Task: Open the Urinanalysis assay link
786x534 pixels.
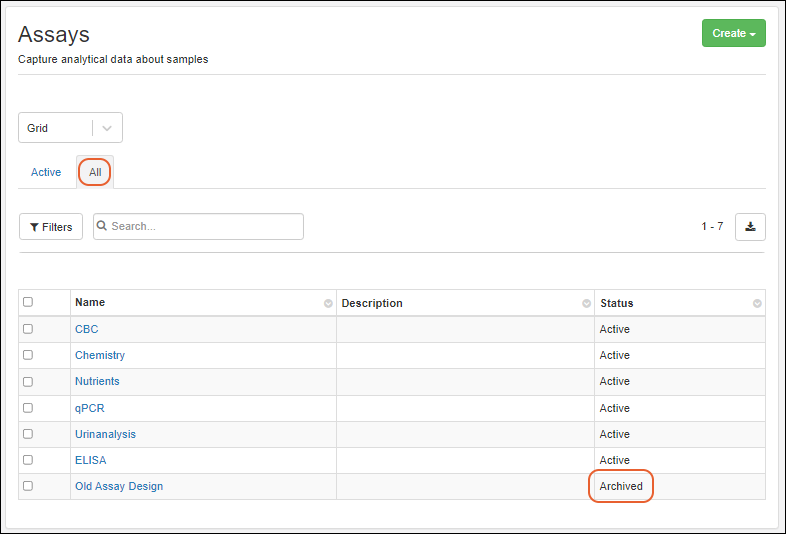Action: click(105, 434)
